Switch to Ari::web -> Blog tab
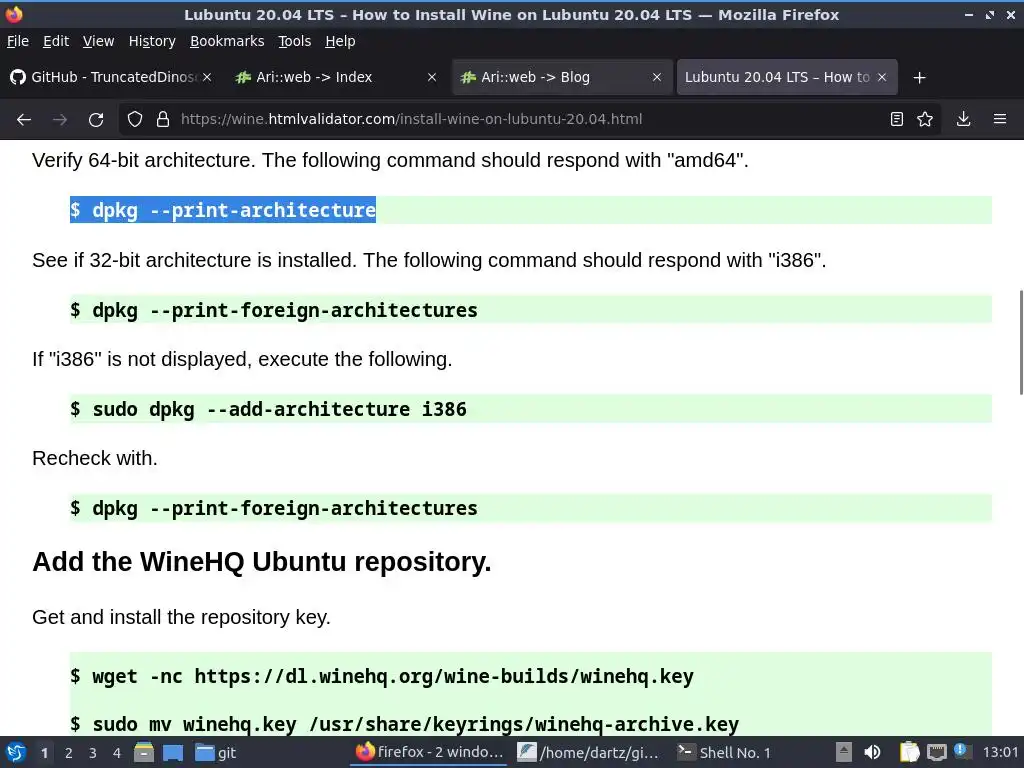 click(560, 77)
